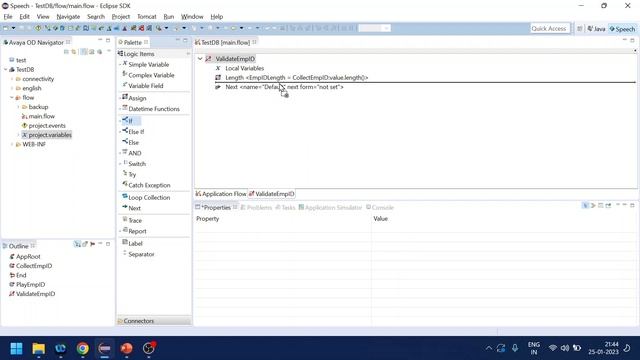This screenshot has height=360, width=640.
Task: Toggle the Logic Items palette drawer
Action: click(x=154, y=54)
